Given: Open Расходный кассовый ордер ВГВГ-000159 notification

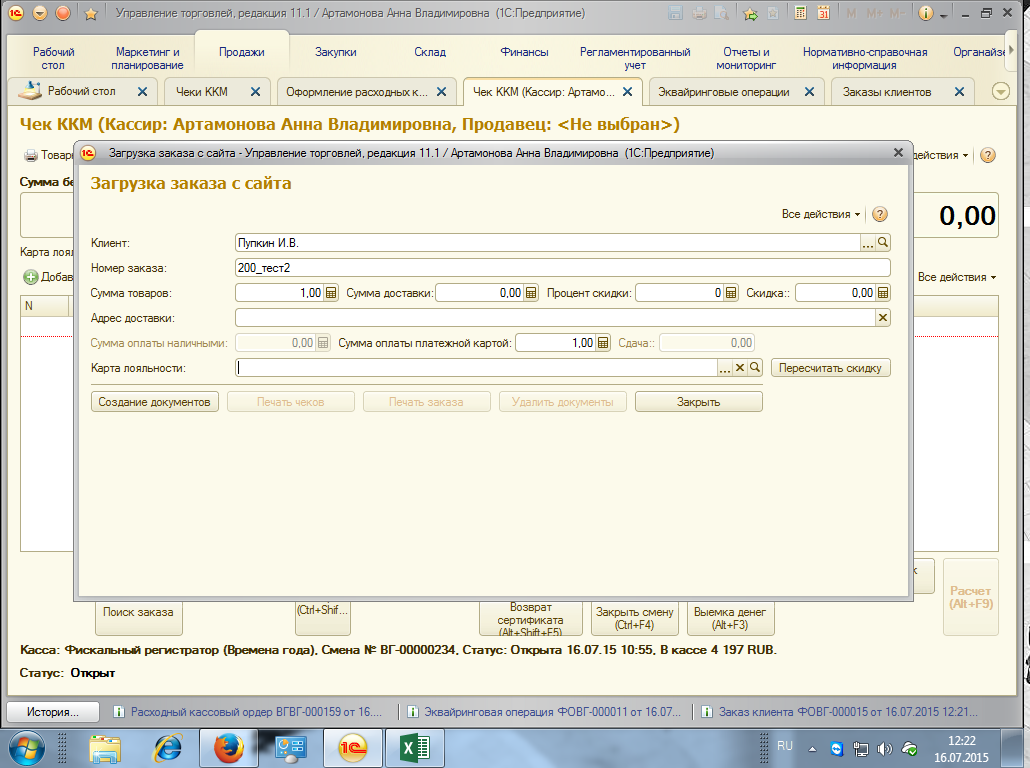Looking at the screenshot, I should point(248,712).
